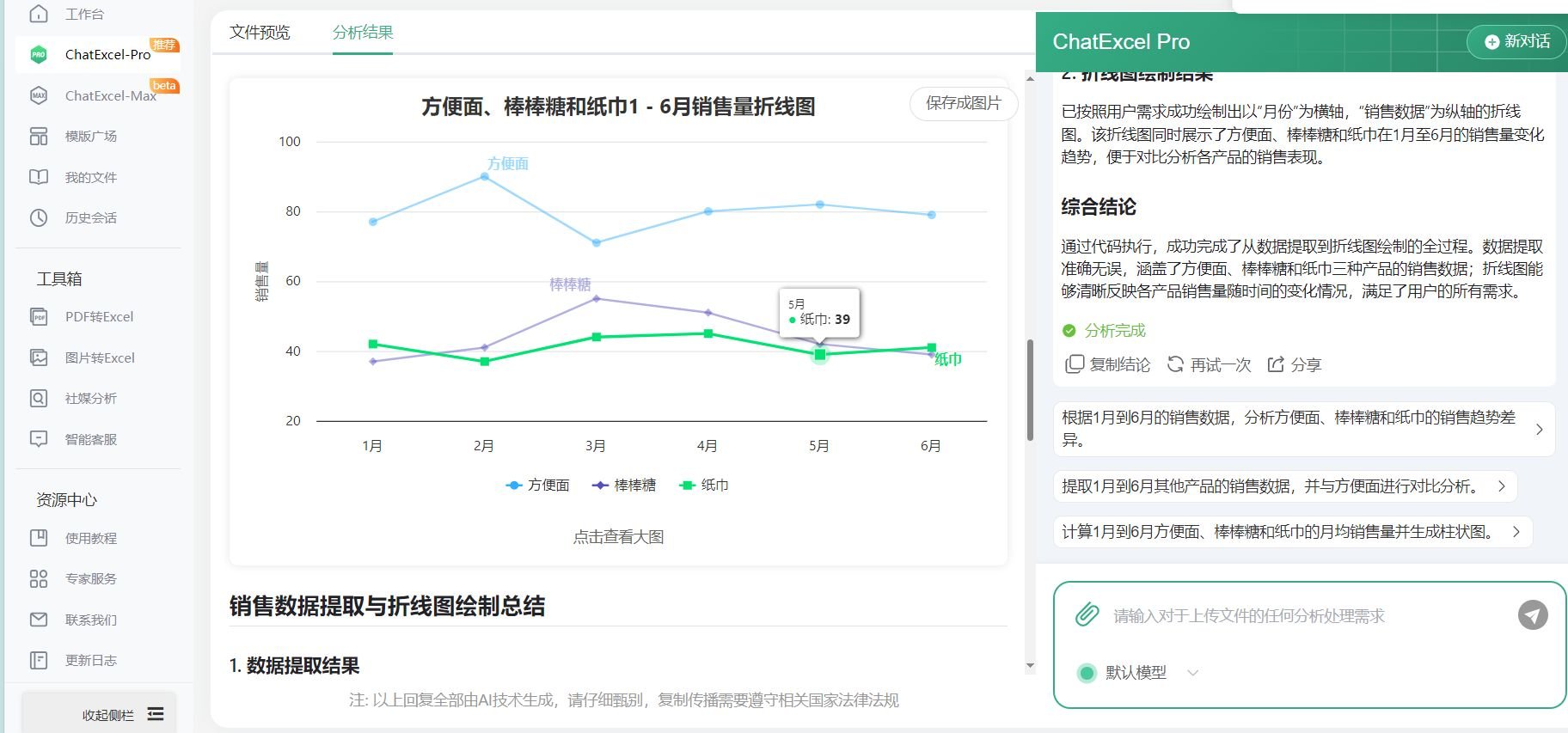Open 图片转Excel tool in sidebar
The height and width of the screenshot is (733, 1568).
click(99, 357)
